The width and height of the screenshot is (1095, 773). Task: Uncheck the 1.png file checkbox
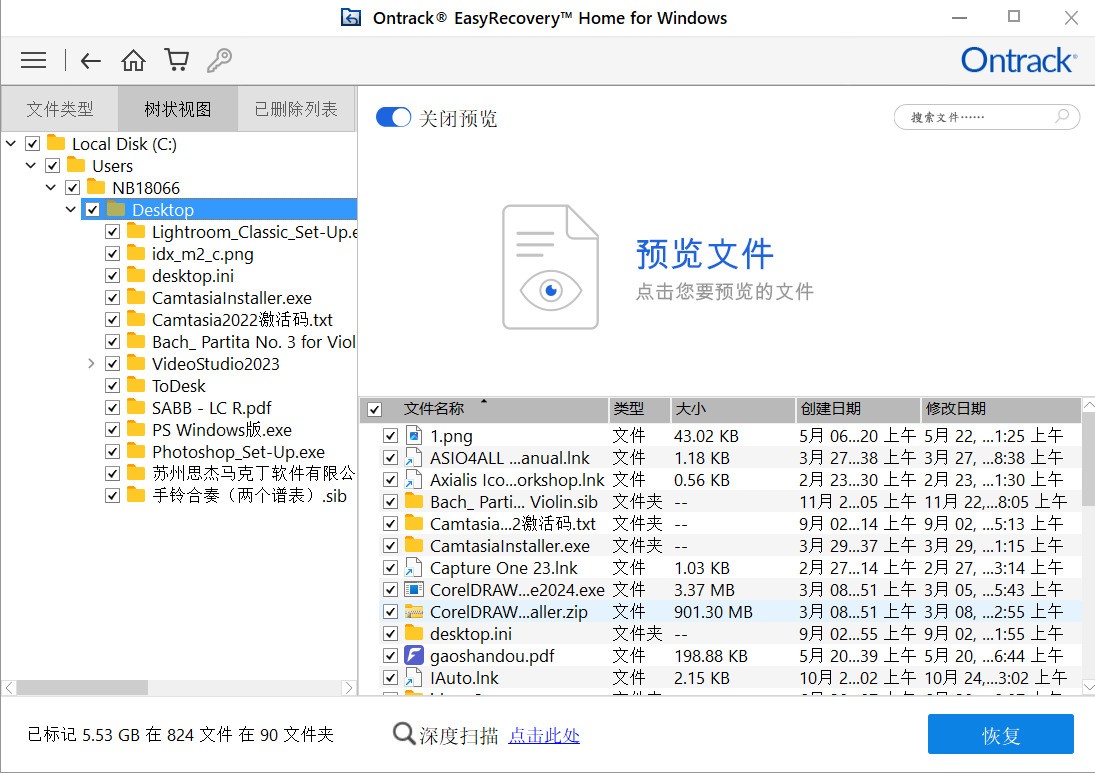pyautogui.click(x=390, y=435)
